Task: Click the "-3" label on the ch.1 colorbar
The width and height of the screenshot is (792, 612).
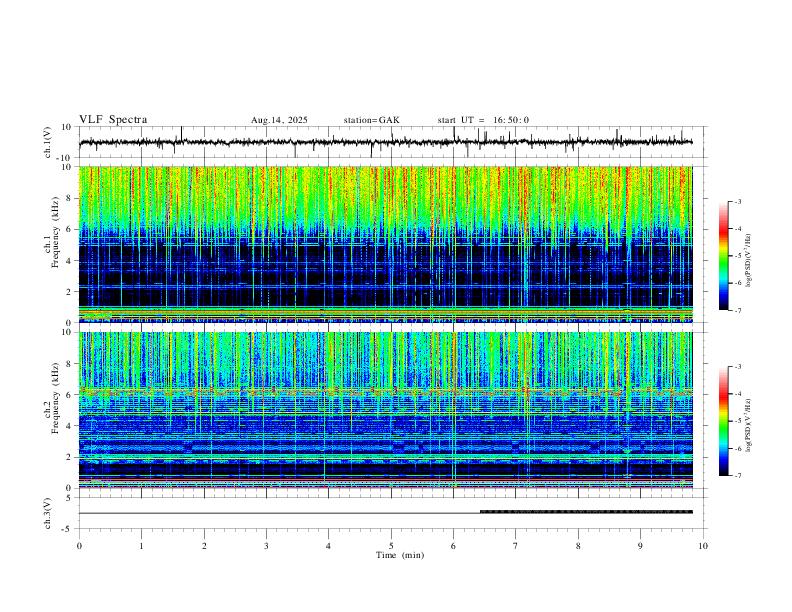Action: tap(737, 201)
